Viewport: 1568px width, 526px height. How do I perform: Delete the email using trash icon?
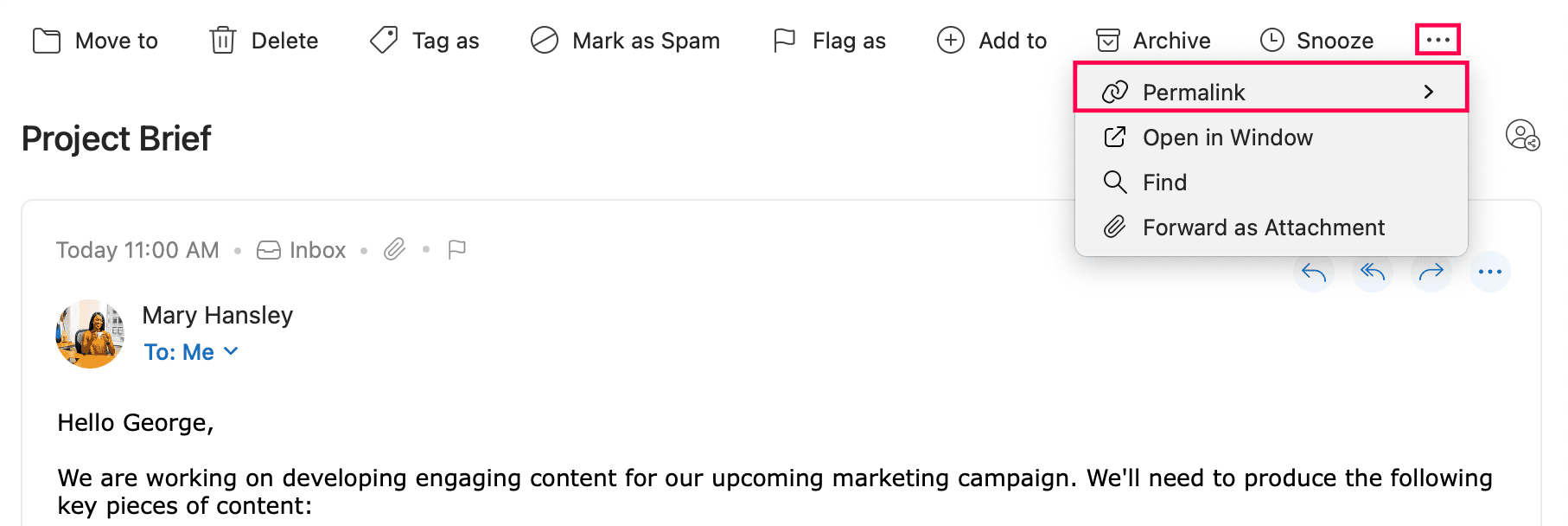click(223, 41)
